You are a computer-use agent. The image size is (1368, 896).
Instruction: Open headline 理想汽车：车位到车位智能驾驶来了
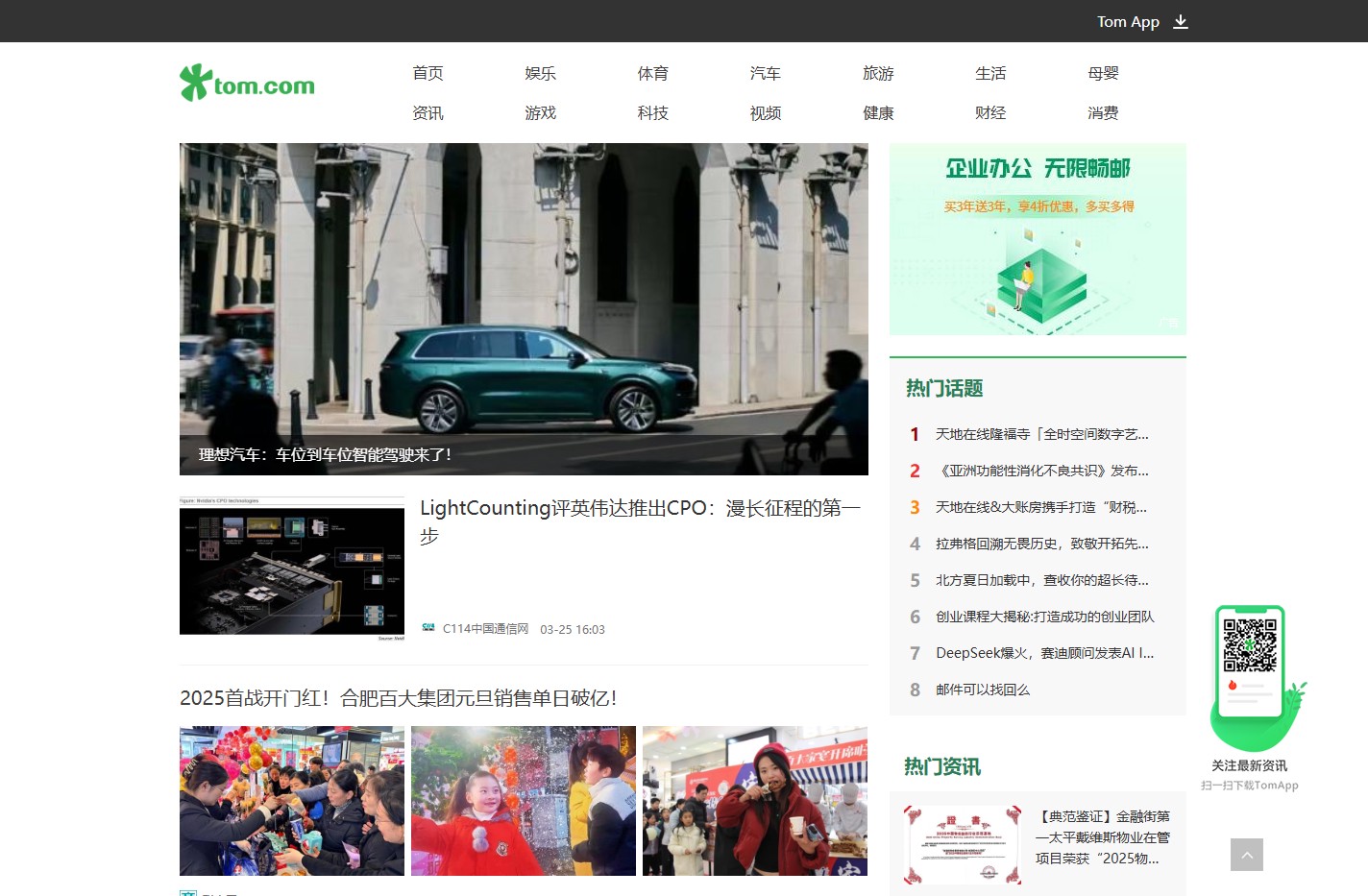325,454
